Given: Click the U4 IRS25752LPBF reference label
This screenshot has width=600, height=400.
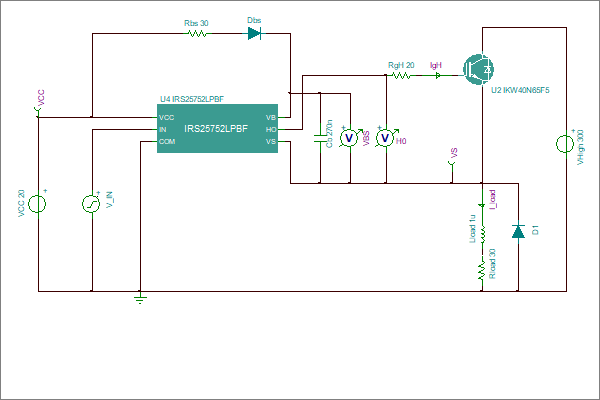Looking at the screenshot, I should coord(192,99).
